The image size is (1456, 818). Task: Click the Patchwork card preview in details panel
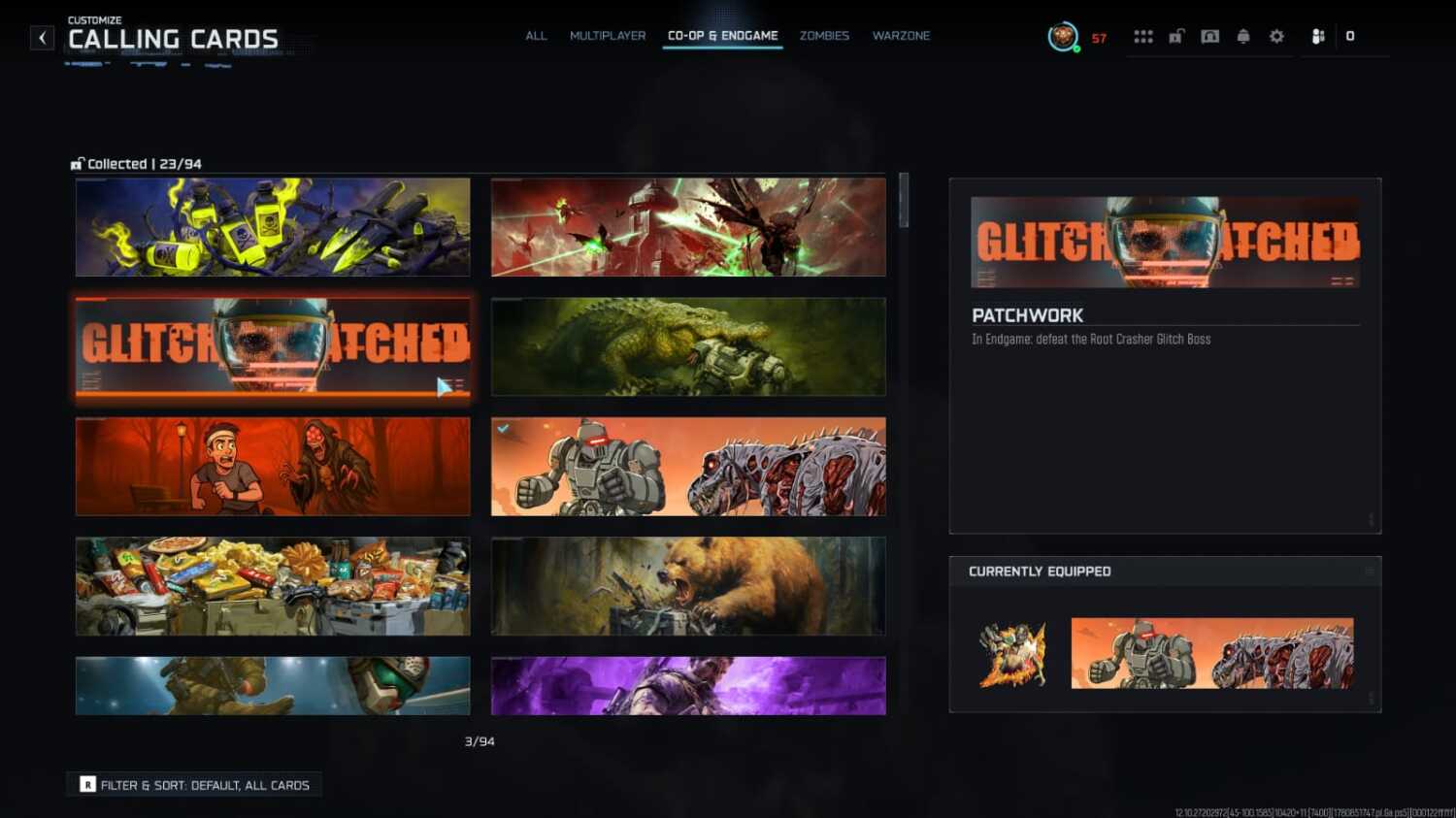click(1165, 242)
